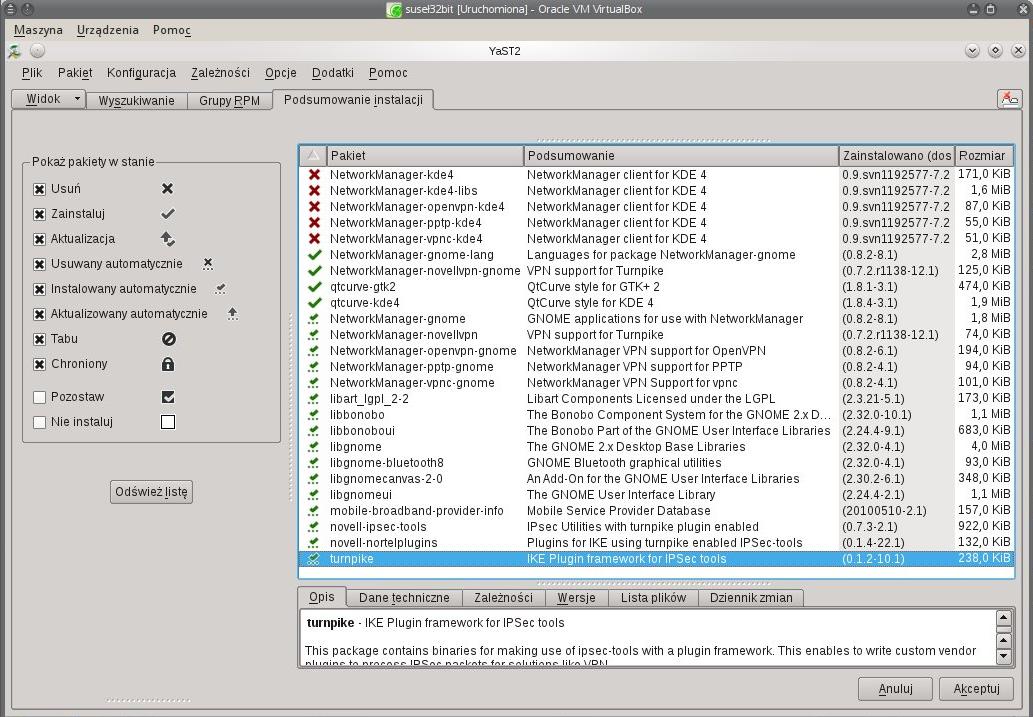1033x717 pixels.
Task: Click the Akceptuj button
Action: pyautogui.click(x=976, y=688)
